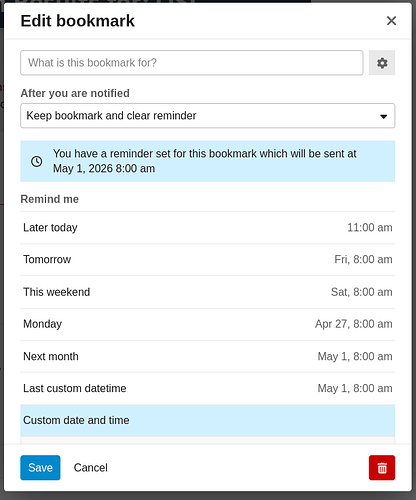Click the reminder notice banner text
Image resolution: width=416 pixels, height=500 pixels.
pos(205,161)
